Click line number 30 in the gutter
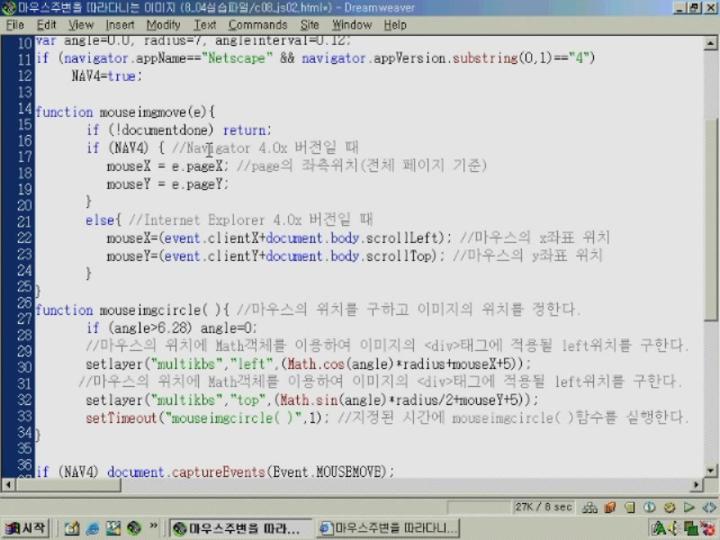This screenshot has height=540, width=720. pos(25,367)
